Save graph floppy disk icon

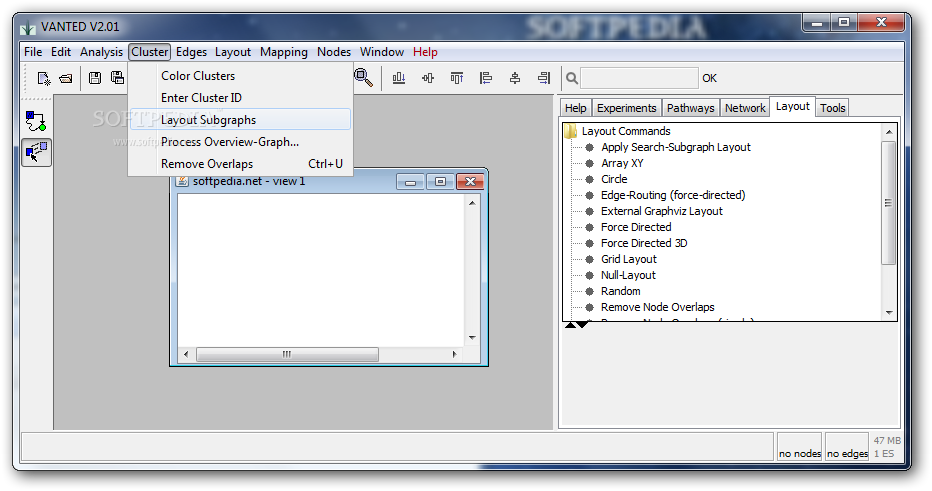(95, 77)
